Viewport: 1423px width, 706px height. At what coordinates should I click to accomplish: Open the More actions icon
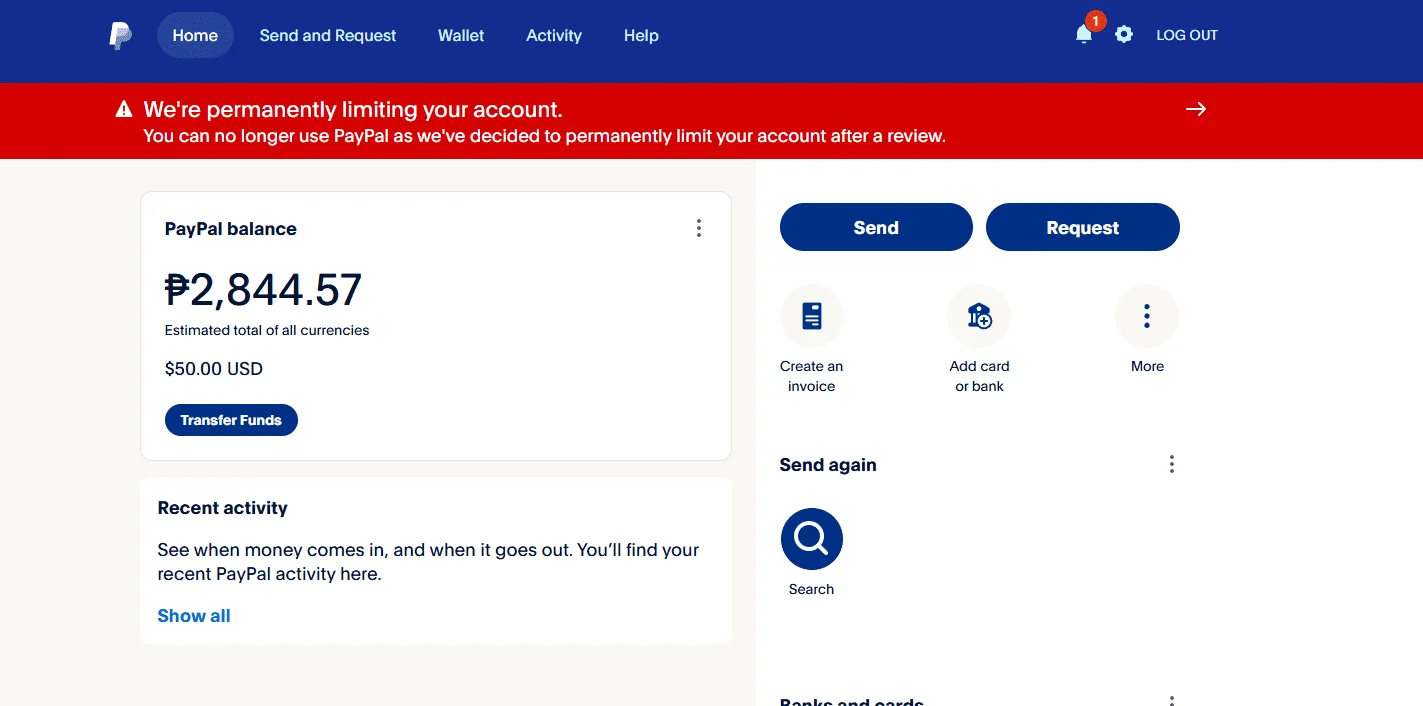coord(1147,317)
